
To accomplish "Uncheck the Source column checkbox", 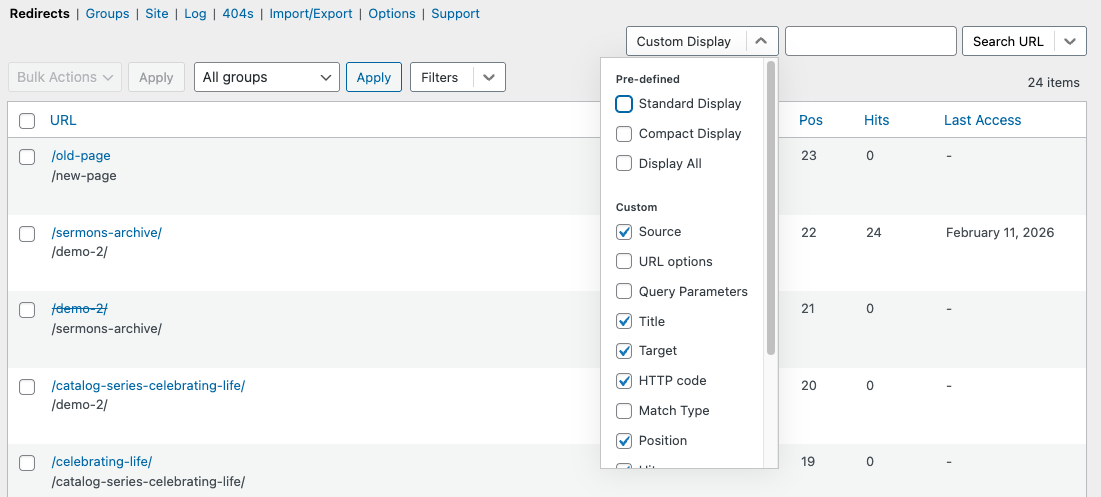I will (624, 232).
